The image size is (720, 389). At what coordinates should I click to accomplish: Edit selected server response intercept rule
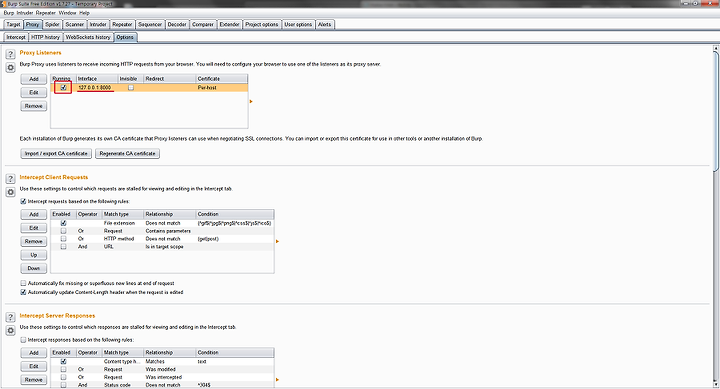[x=34, y=366]
